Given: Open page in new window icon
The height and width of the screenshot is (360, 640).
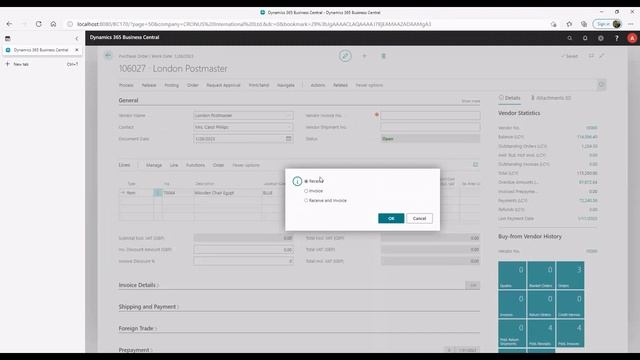Looking at the screenshot, I should point(591,56).
